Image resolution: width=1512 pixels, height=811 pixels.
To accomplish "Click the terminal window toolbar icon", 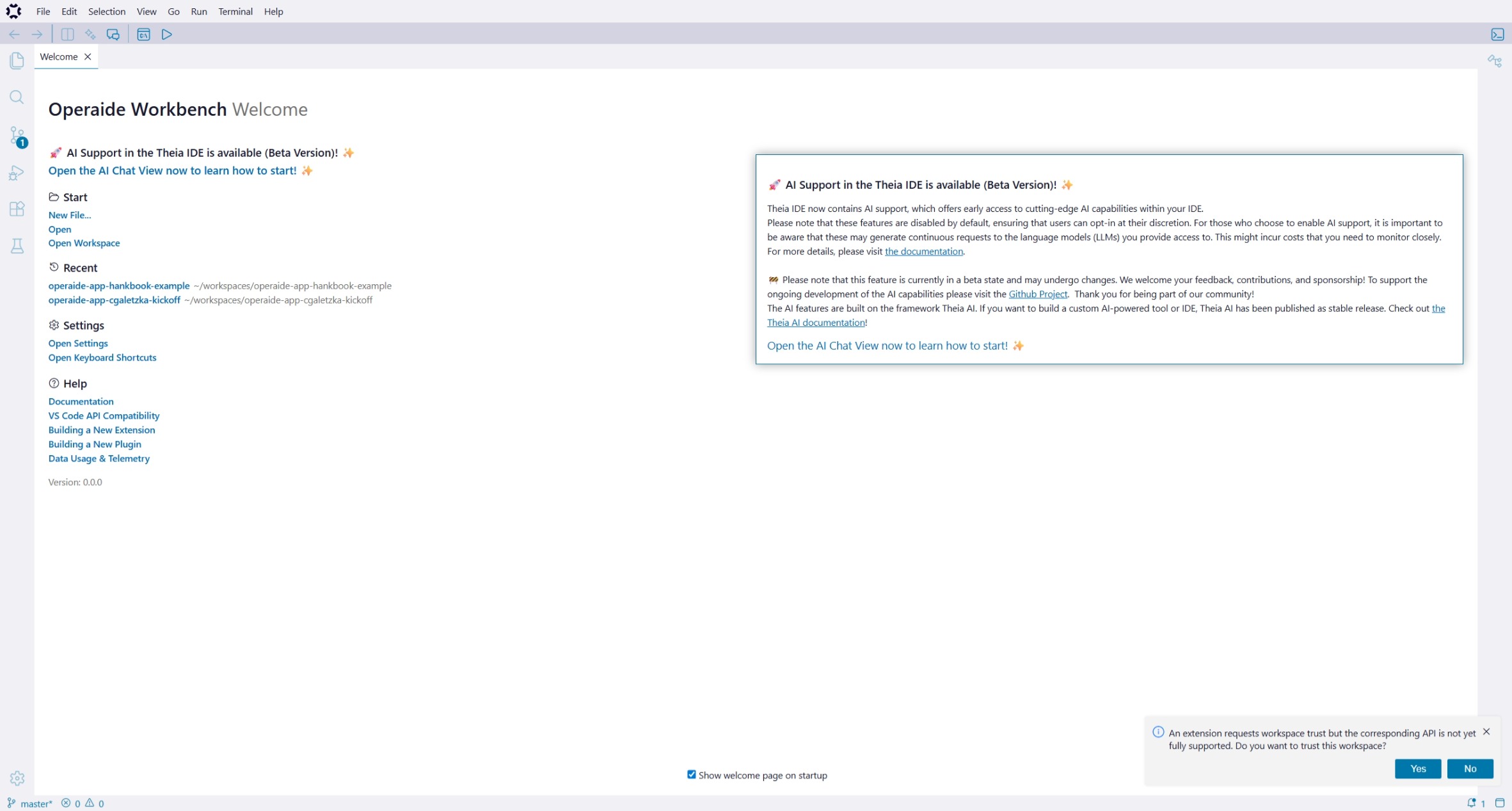I will coord(143,35).
